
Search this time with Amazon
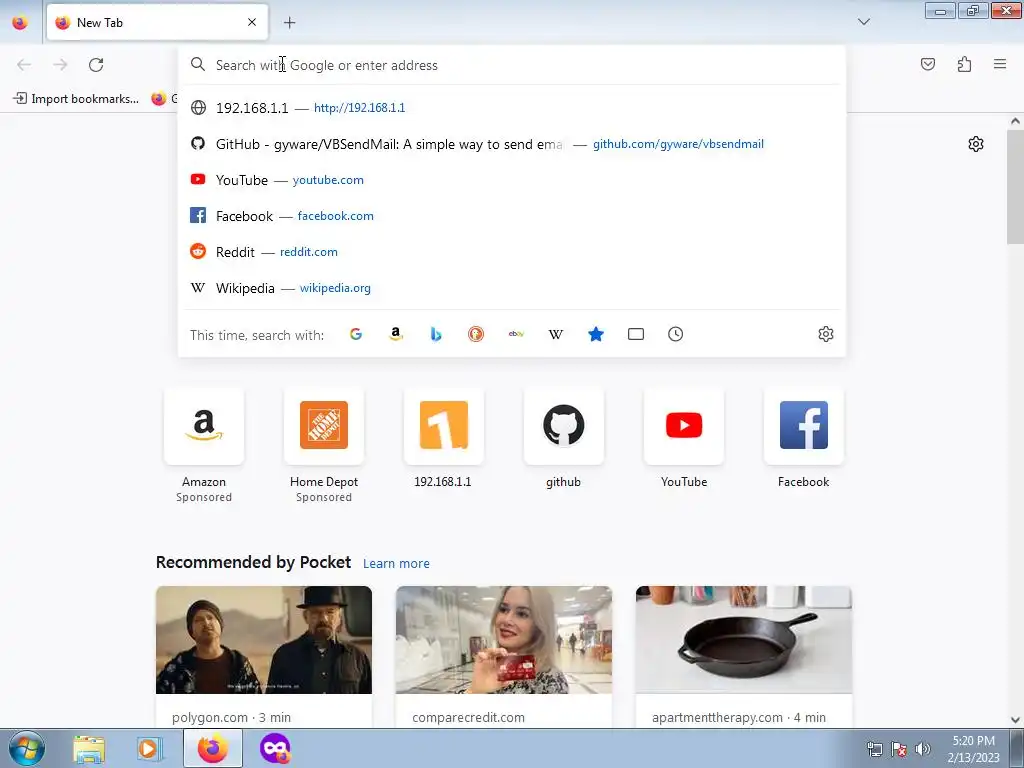396,334
